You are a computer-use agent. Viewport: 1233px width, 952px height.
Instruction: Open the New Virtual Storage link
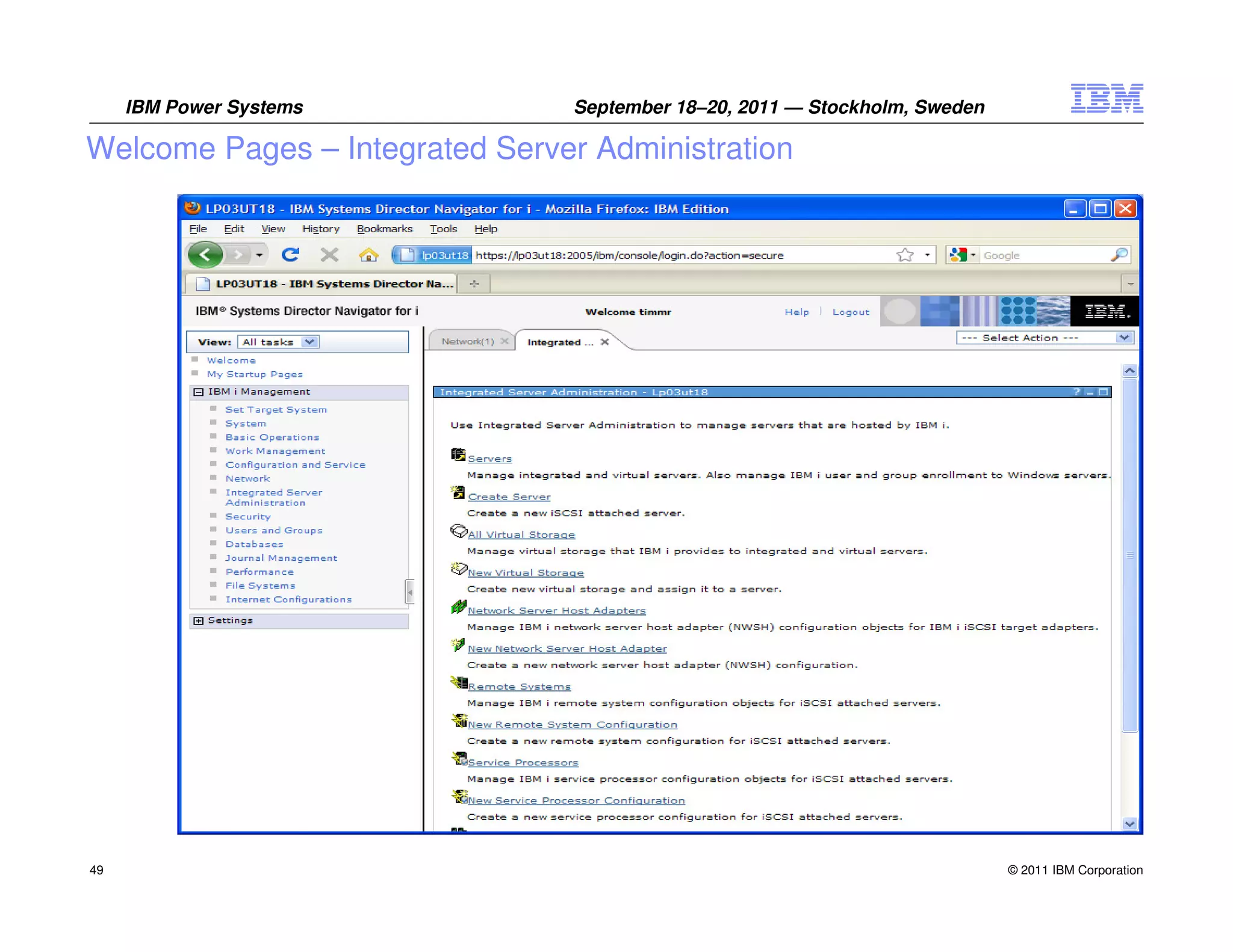pyautogui.click(x=526, y=573)
